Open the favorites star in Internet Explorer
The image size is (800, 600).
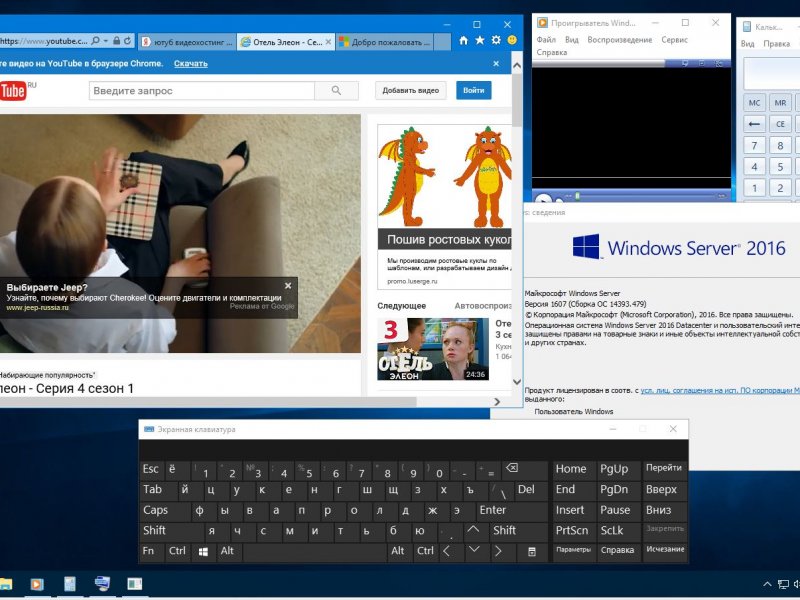pos(480,40)
